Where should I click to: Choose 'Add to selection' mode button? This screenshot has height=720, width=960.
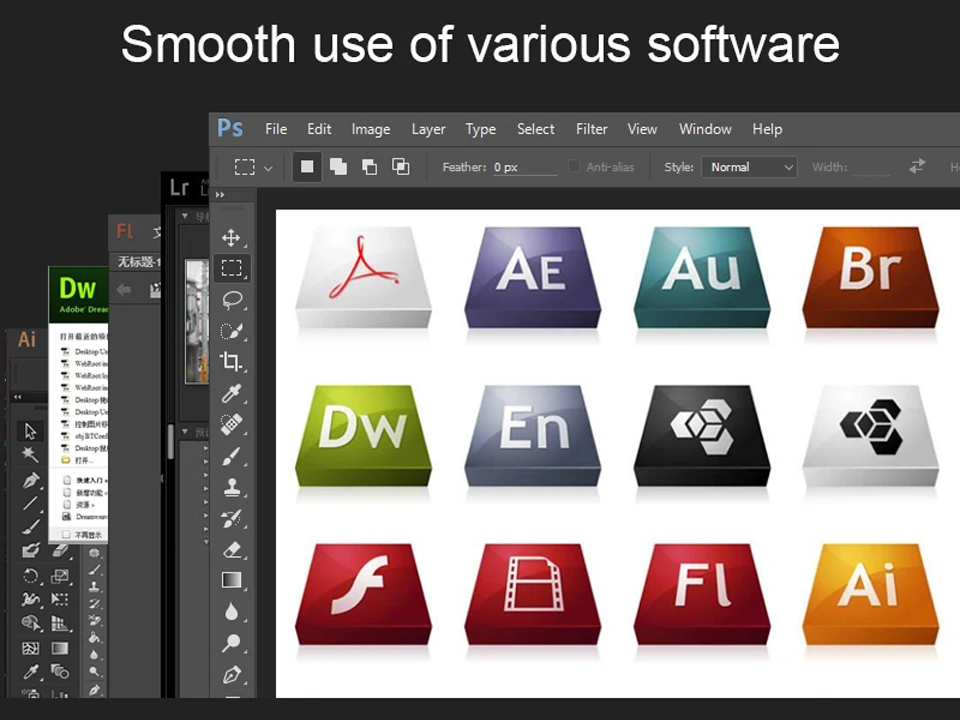(338, 167)
